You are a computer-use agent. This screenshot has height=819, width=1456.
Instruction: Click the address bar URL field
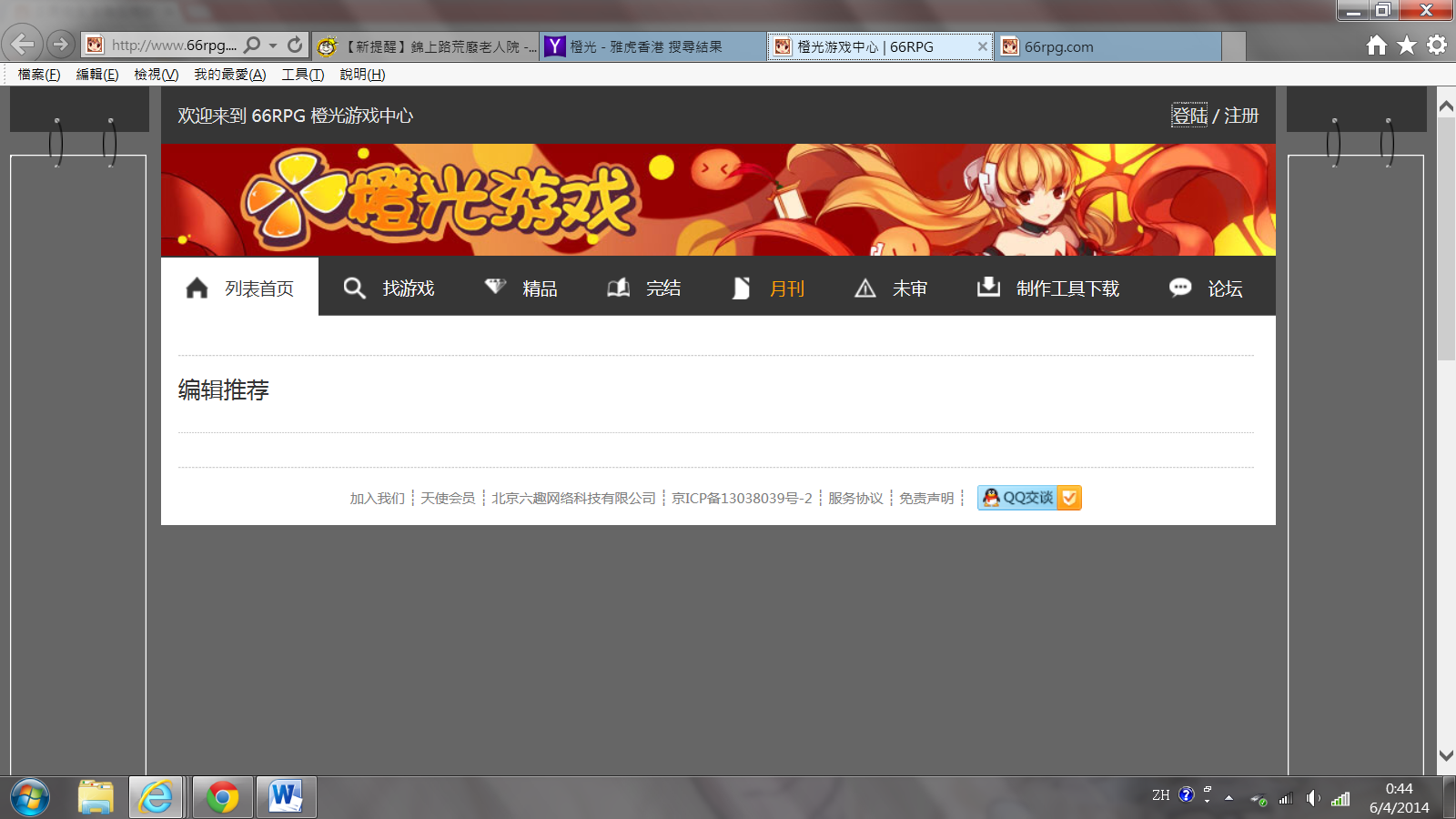[173, 45]
